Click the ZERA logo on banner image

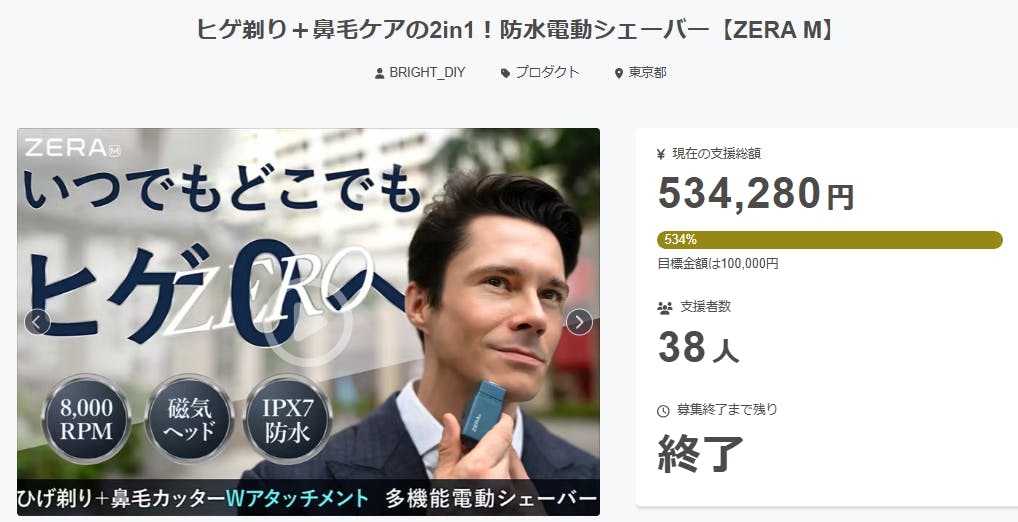pyautogui.click(x=71, y=148)
